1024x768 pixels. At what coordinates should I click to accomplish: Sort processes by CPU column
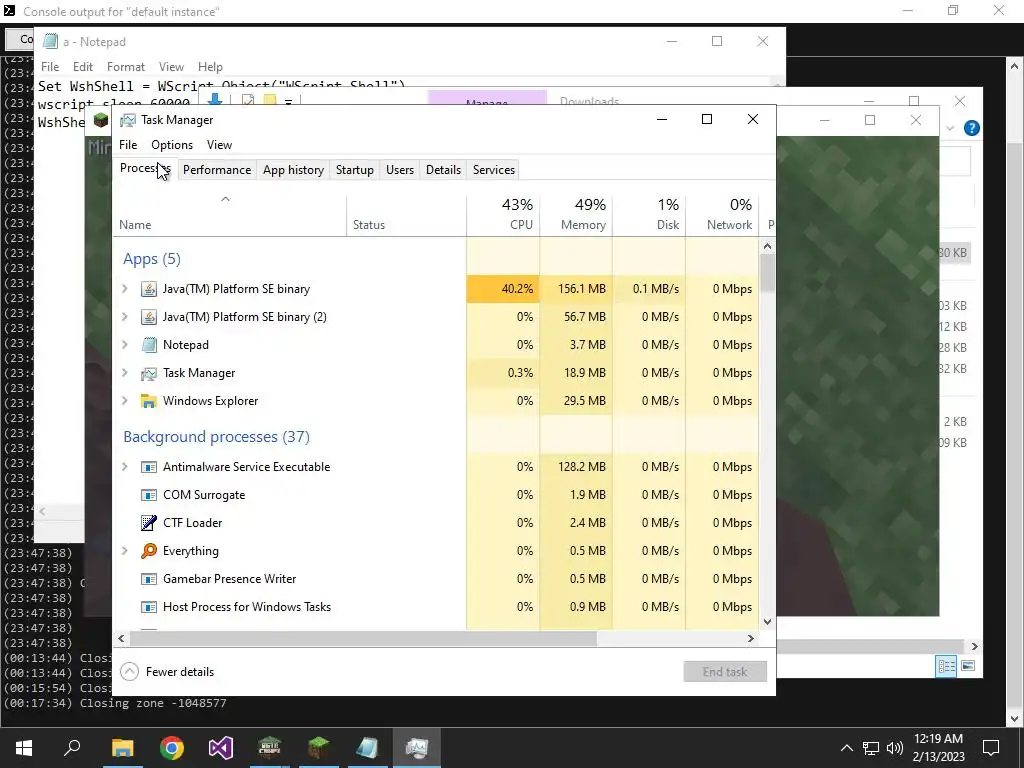503,214
